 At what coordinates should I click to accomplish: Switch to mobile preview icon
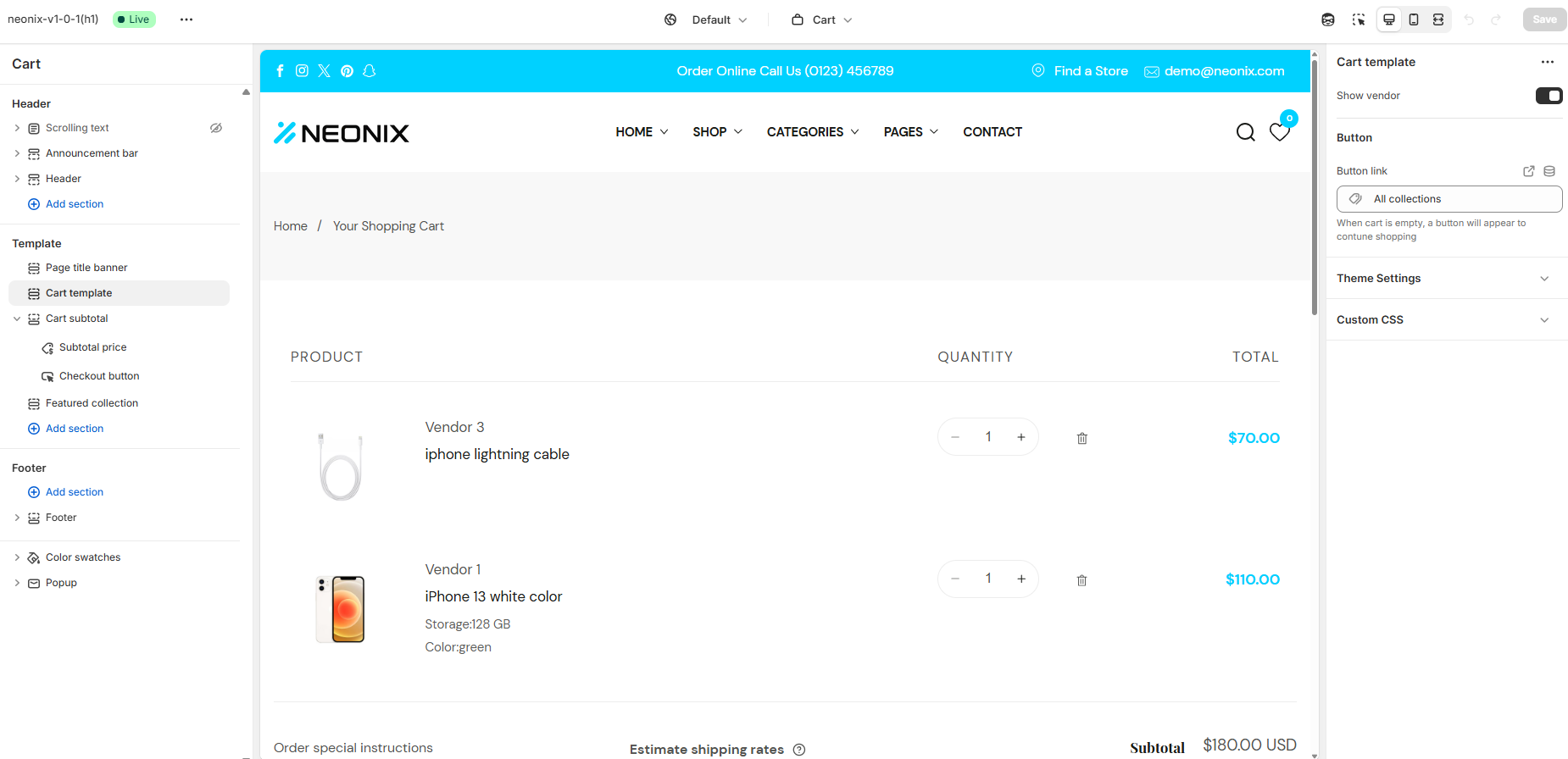[x=1414, y=19]
